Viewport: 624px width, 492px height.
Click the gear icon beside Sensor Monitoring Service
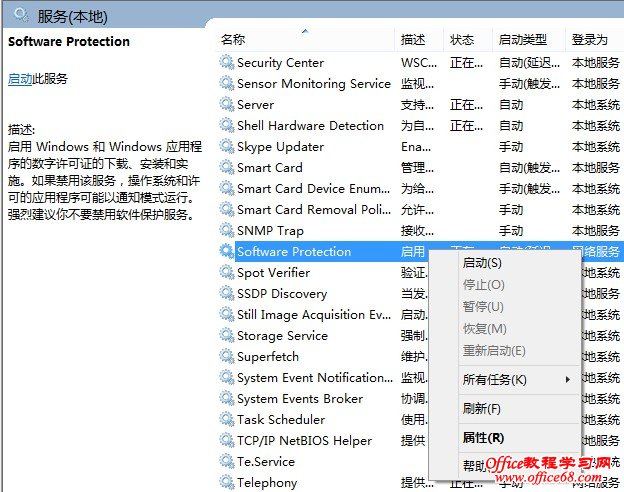pos(226,84)
